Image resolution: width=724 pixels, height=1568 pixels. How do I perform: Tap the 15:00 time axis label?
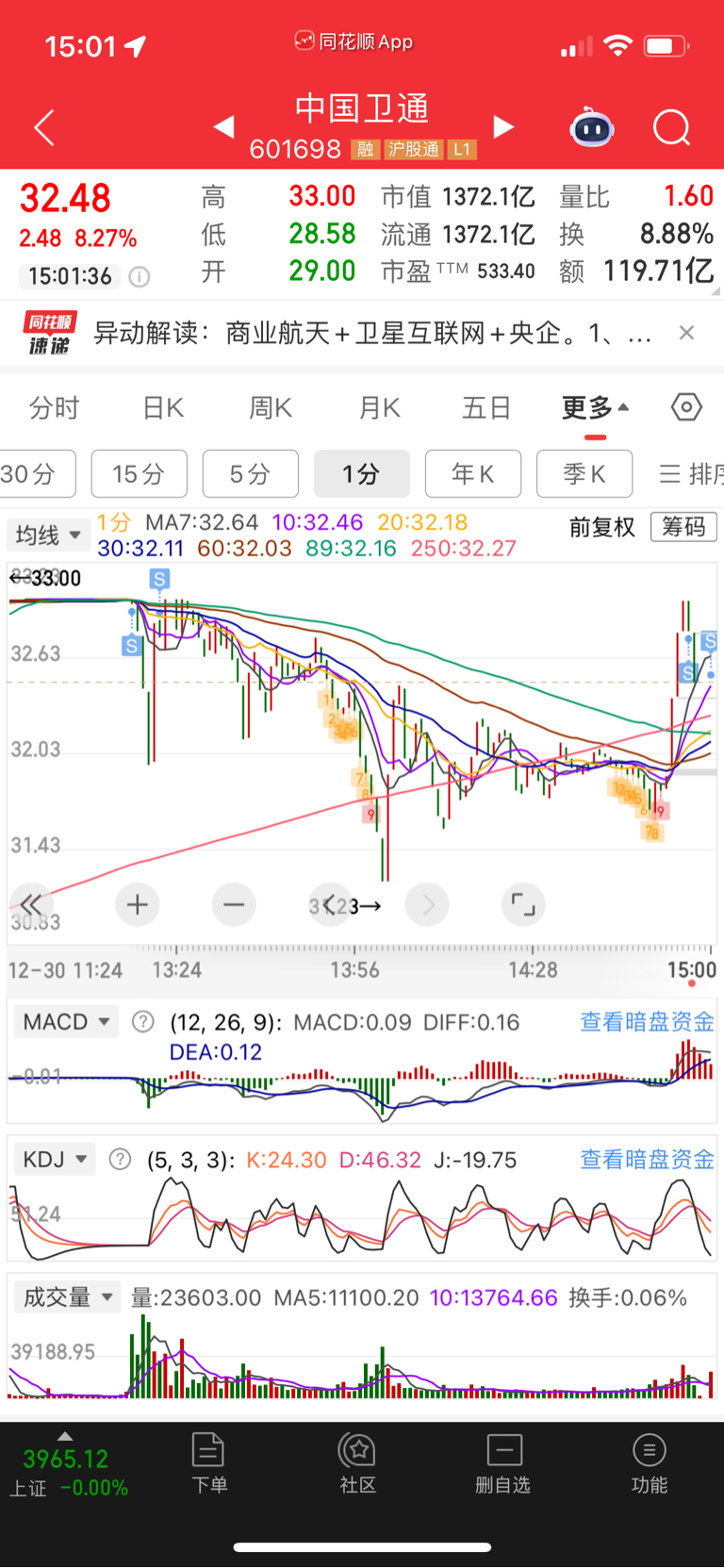pos(691,970)
